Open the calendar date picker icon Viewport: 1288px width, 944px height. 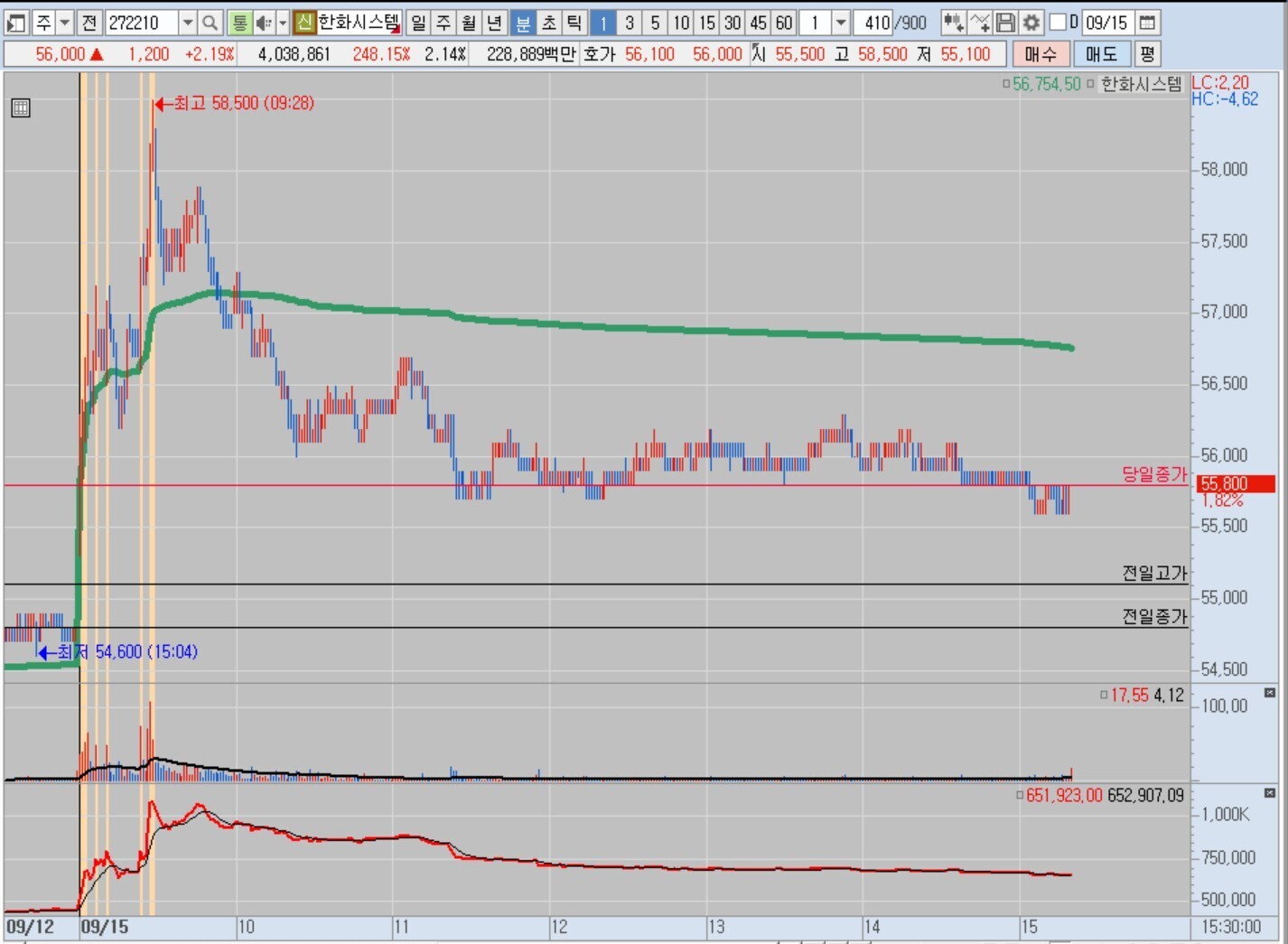[1146, 23]
